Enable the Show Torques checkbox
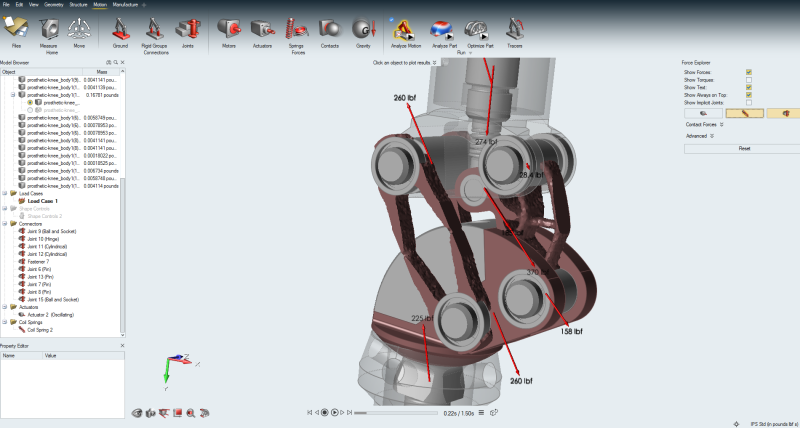The image size is (800, 428). [748, 80]
